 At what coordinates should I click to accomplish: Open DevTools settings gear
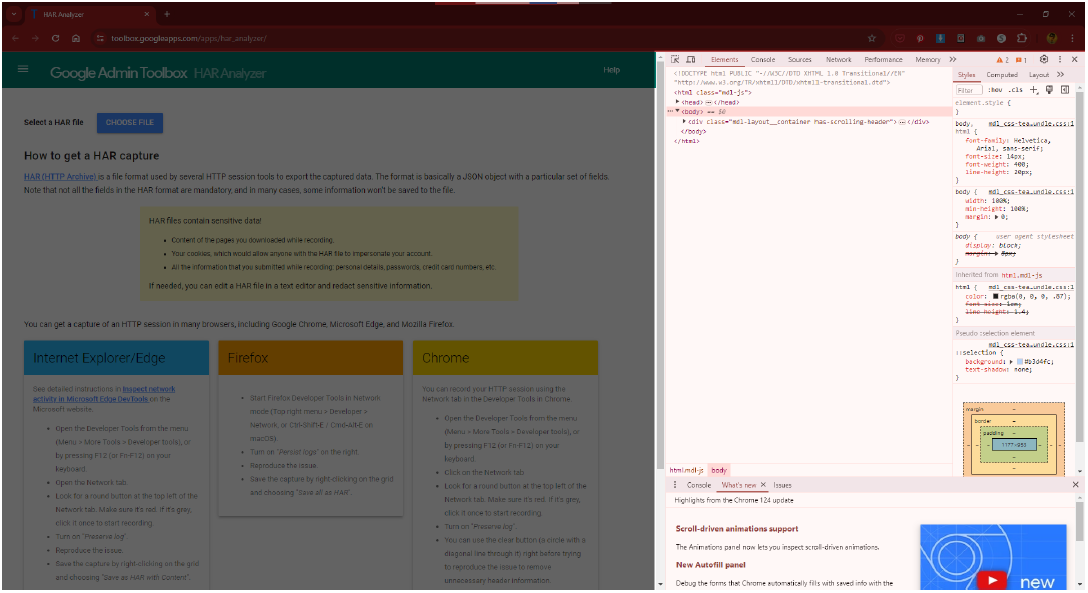1044,60
